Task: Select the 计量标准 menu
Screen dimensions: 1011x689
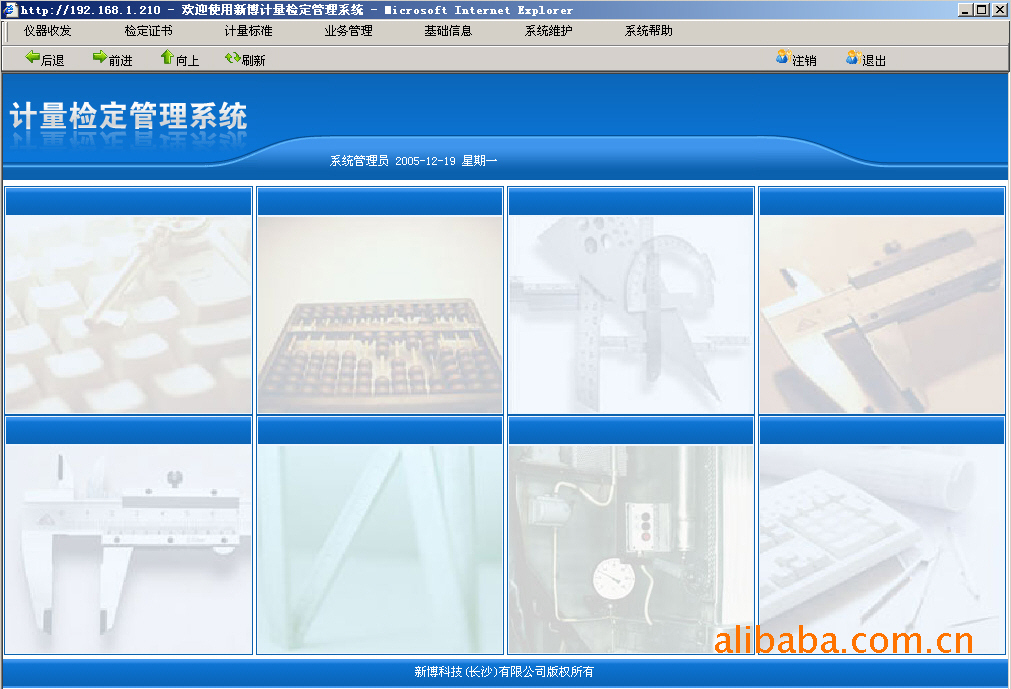Action: pos(248,31)
